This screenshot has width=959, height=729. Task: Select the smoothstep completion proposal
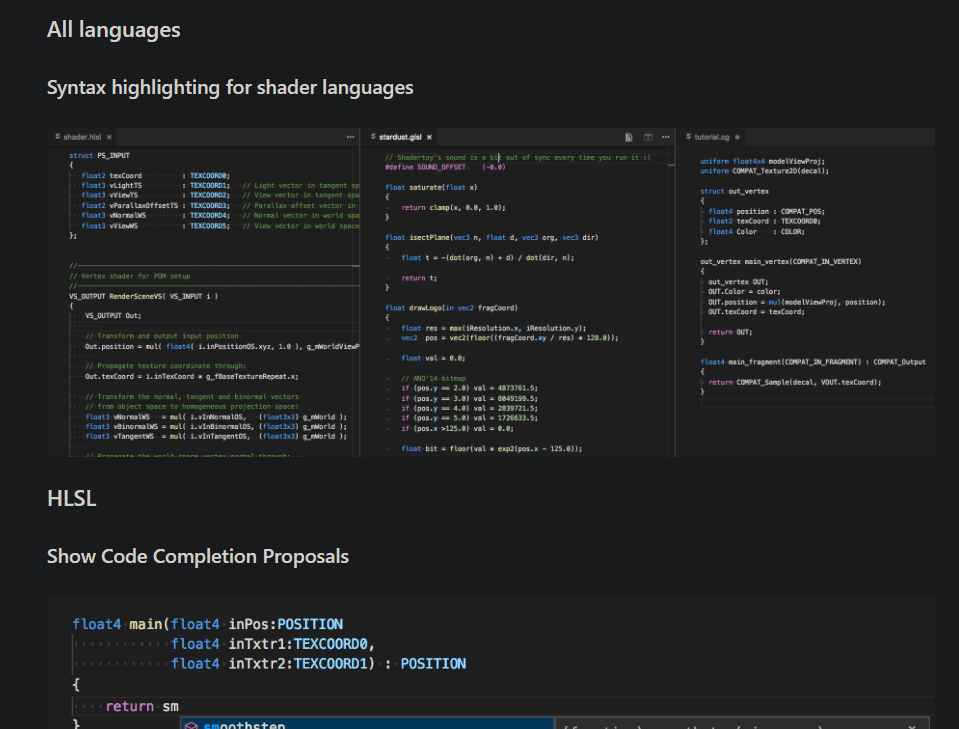[367, 724]
